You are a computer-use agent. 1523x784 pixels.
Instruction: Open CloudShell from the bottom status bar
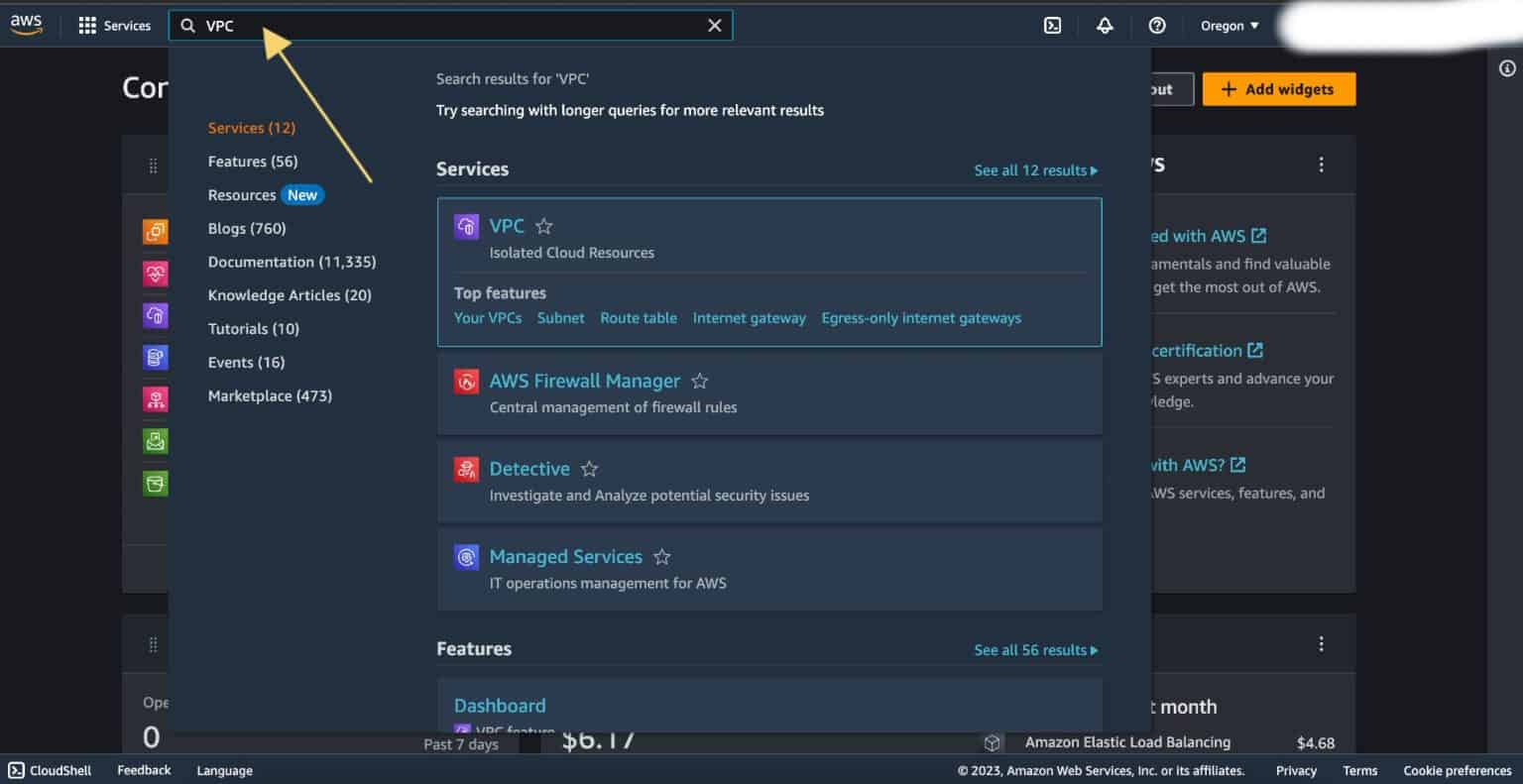(x=47, y=770)
